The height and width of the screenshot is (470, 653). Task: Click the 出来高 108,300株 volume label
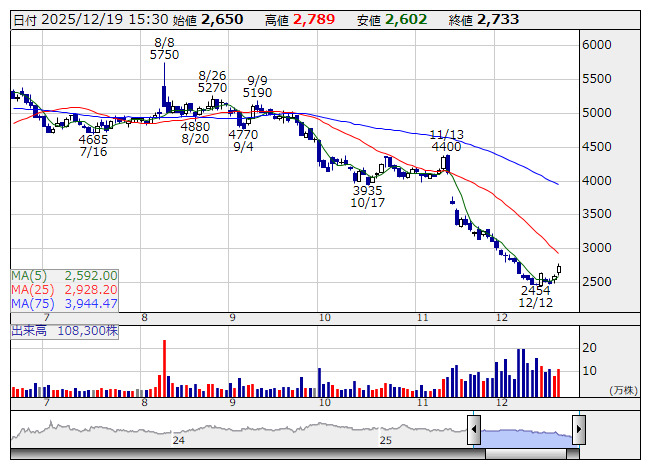(x=65, y=331)
